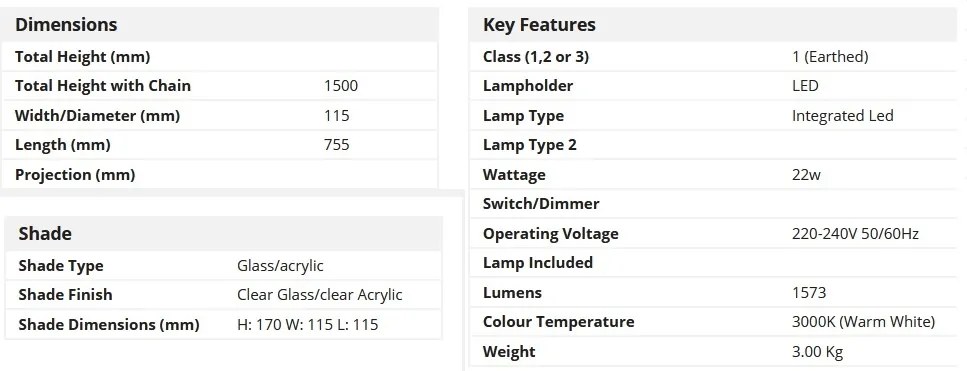967x371 pixels.
Task: Select the Width/Diameter (mm) label
Action: [97, 115]
